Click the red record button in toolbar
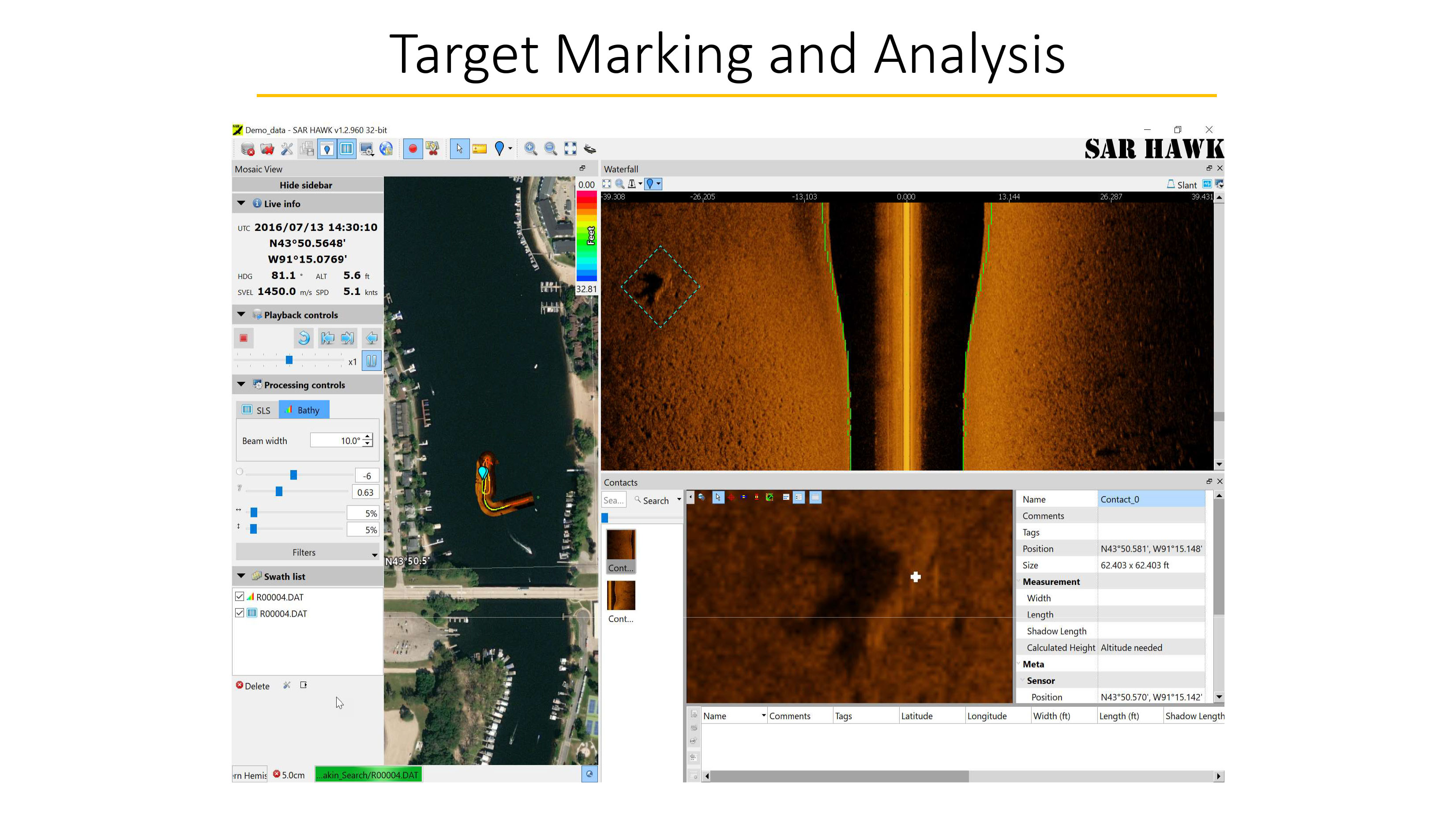This screenshot has width=1456, height=818. click(413, 149)
